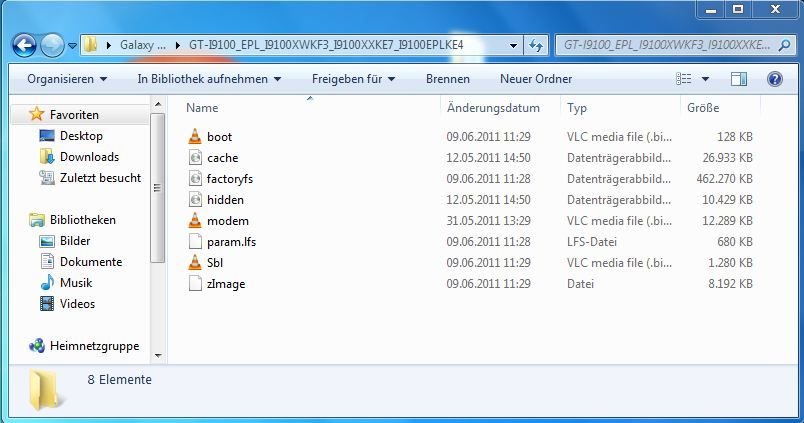Click Brennen in the toolbar

448,79
